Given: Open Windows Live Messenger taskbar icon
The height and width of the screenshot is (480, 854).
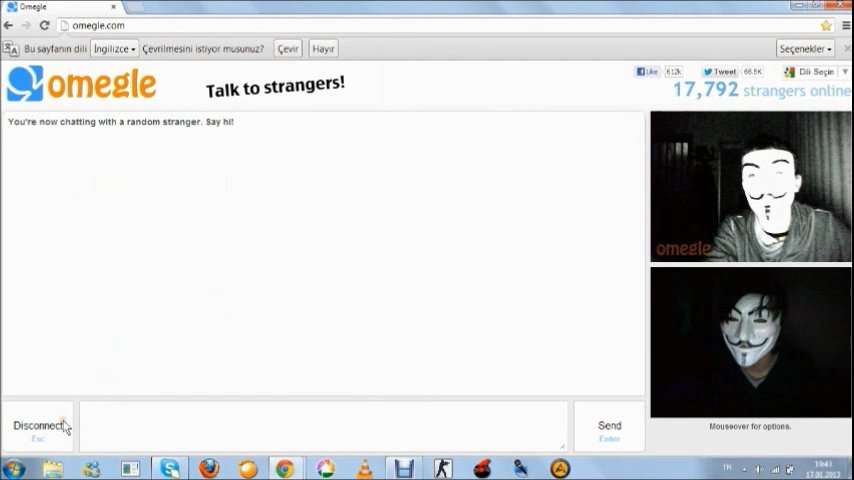Looking at the screenshot, I should 92,469.
